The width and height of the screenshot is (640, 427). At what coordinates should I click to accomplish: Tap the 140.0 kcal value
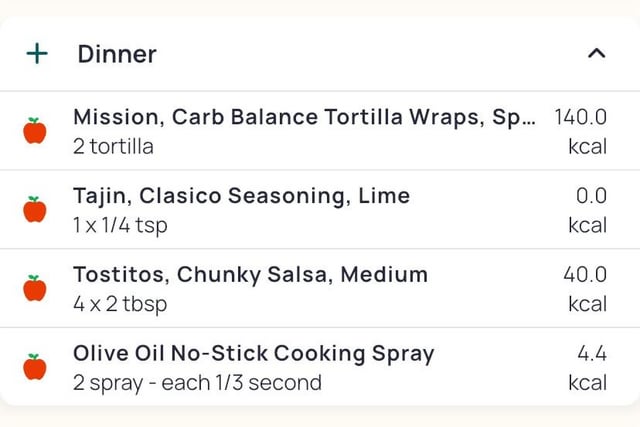tap(580, 117)
